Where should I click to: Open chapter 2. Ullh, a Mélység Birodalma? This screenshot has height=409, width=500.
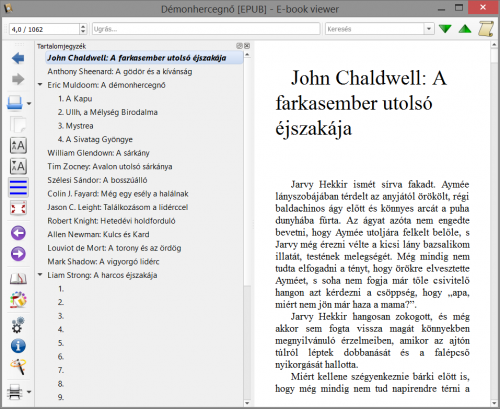107,112
